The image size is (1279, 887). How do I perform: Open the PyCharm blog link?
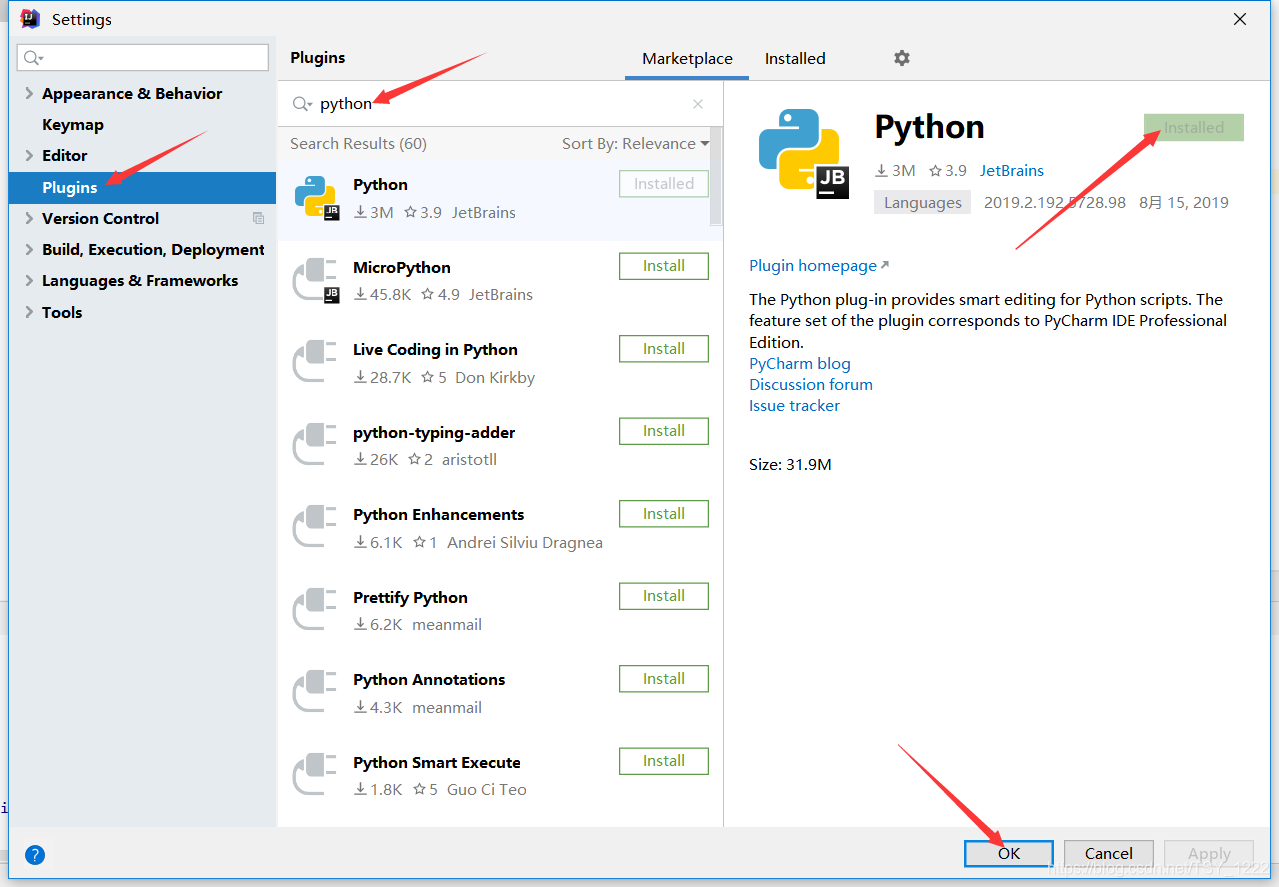coord(800,364)
